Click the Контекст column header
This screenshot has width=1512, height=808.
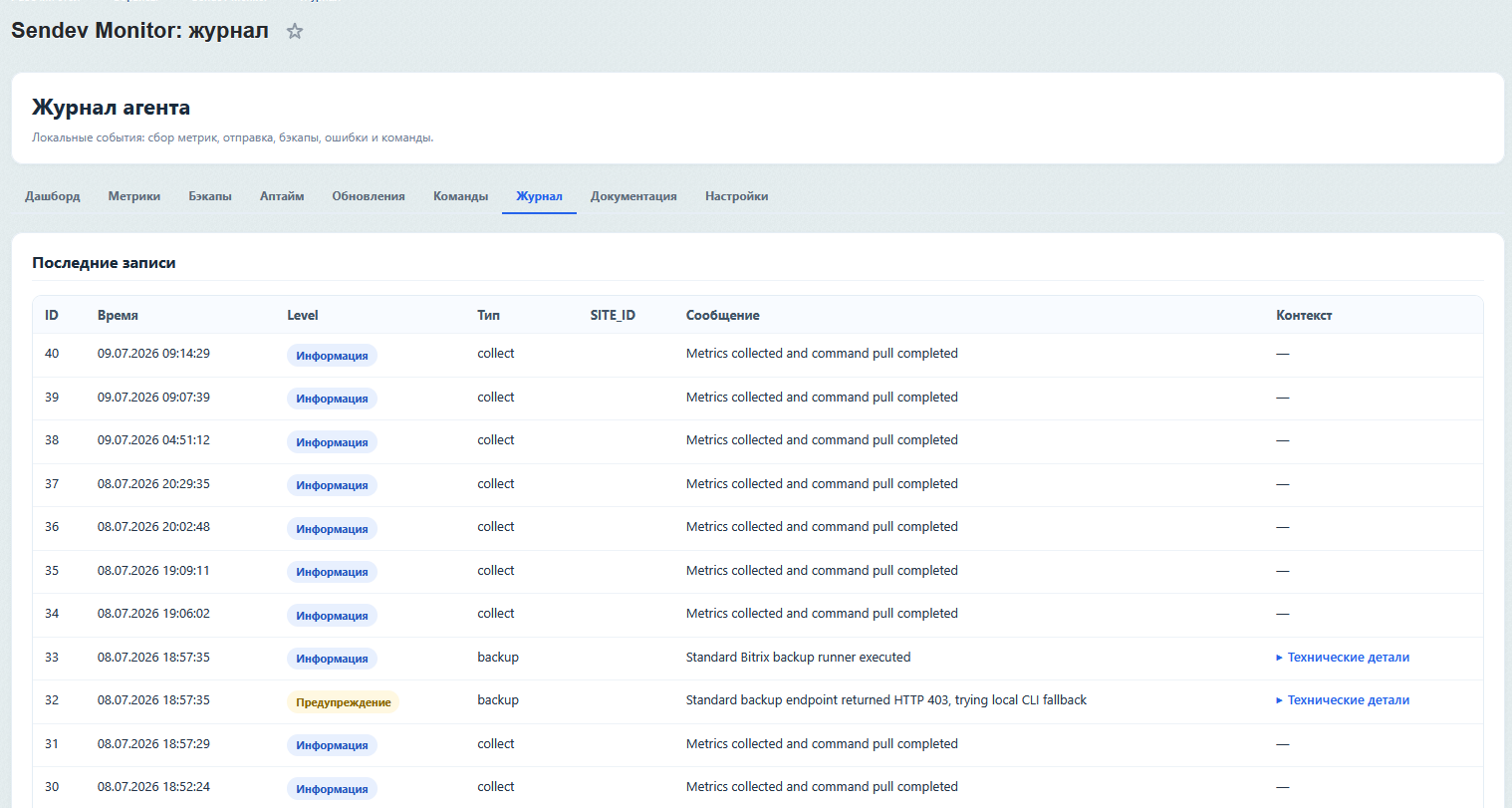tap(1304, 315)
